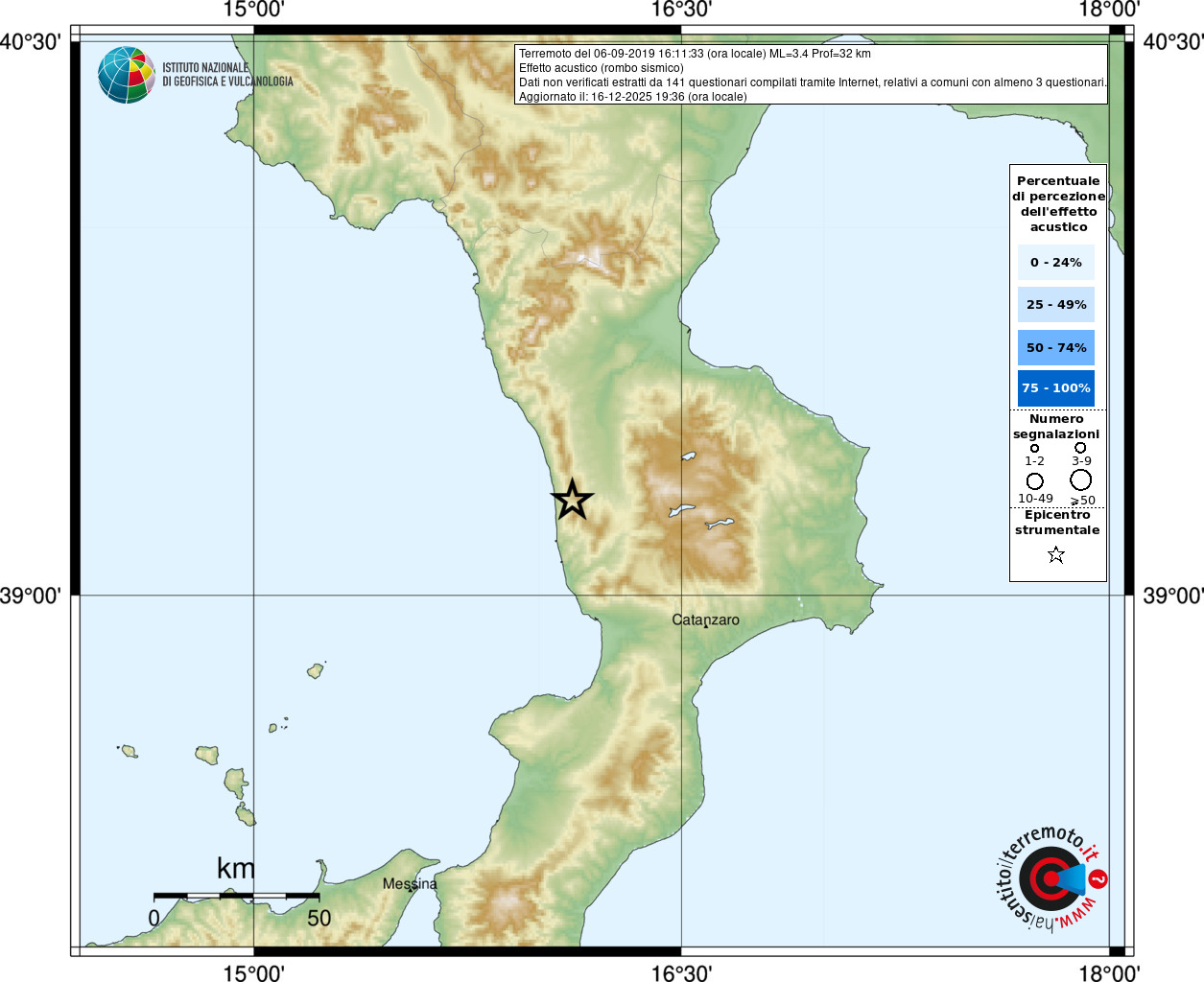The width and height of the screenshot is (1204, 982).
Task: Select the 10-49 reports circle in legend
Action: (x=1034, y=480)
